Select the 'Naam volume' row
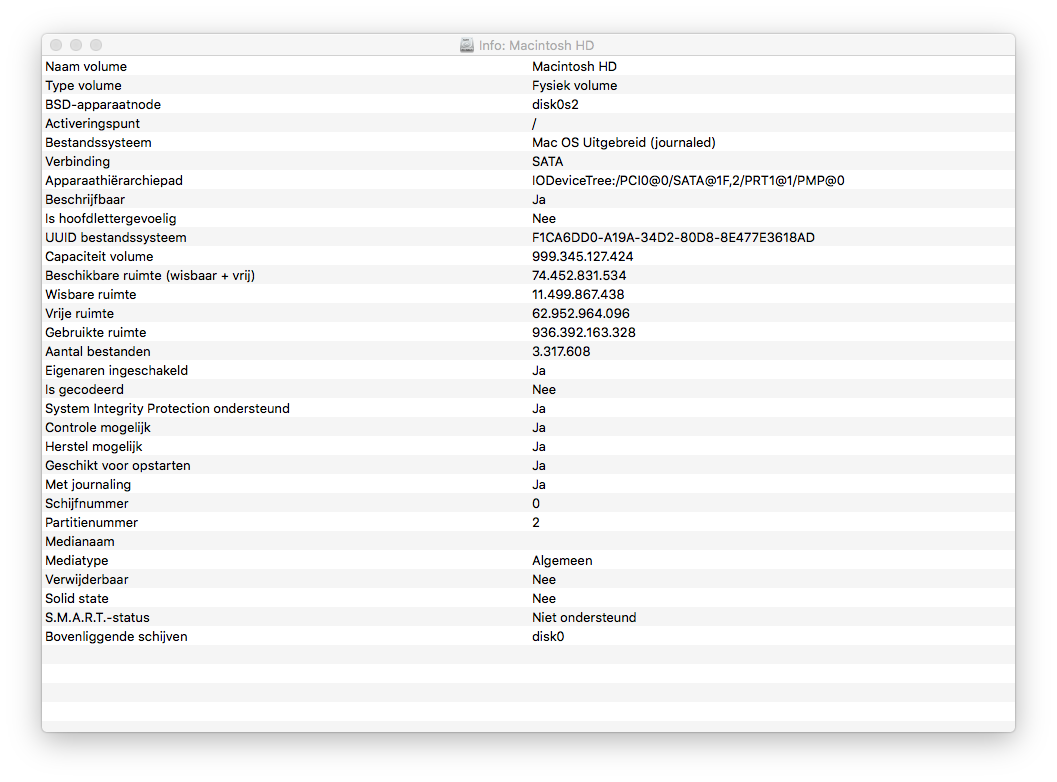Image resolution: width=1057 pixels, height=782 pixels. pyautogui.click(x=528, y=66)
